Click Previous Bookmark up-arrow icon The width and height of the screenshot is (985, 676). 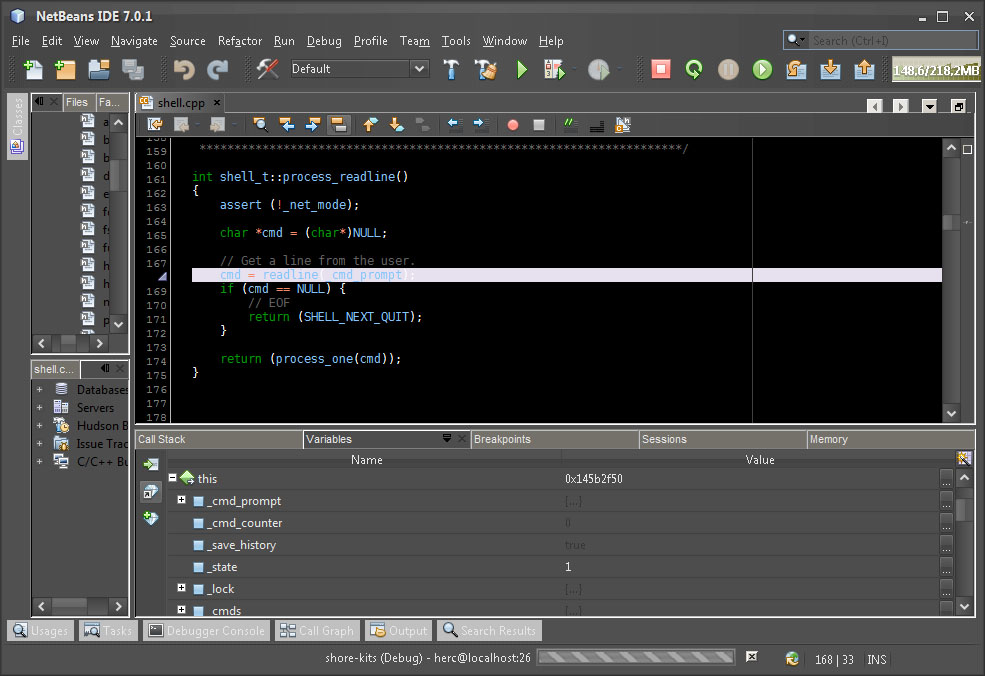point(370,124)
